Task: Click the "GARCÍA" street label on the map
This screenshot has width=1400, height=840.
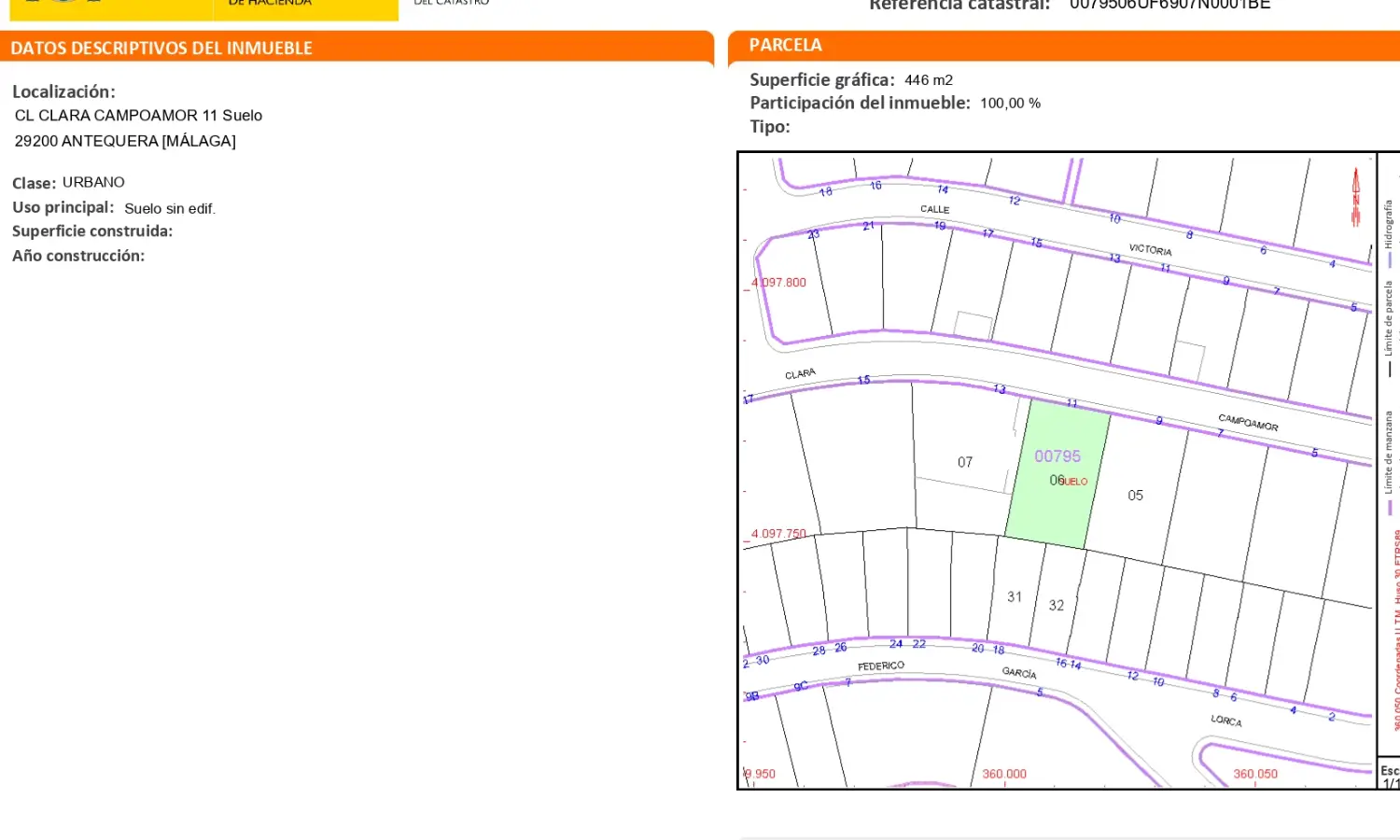Action: 1019,673
